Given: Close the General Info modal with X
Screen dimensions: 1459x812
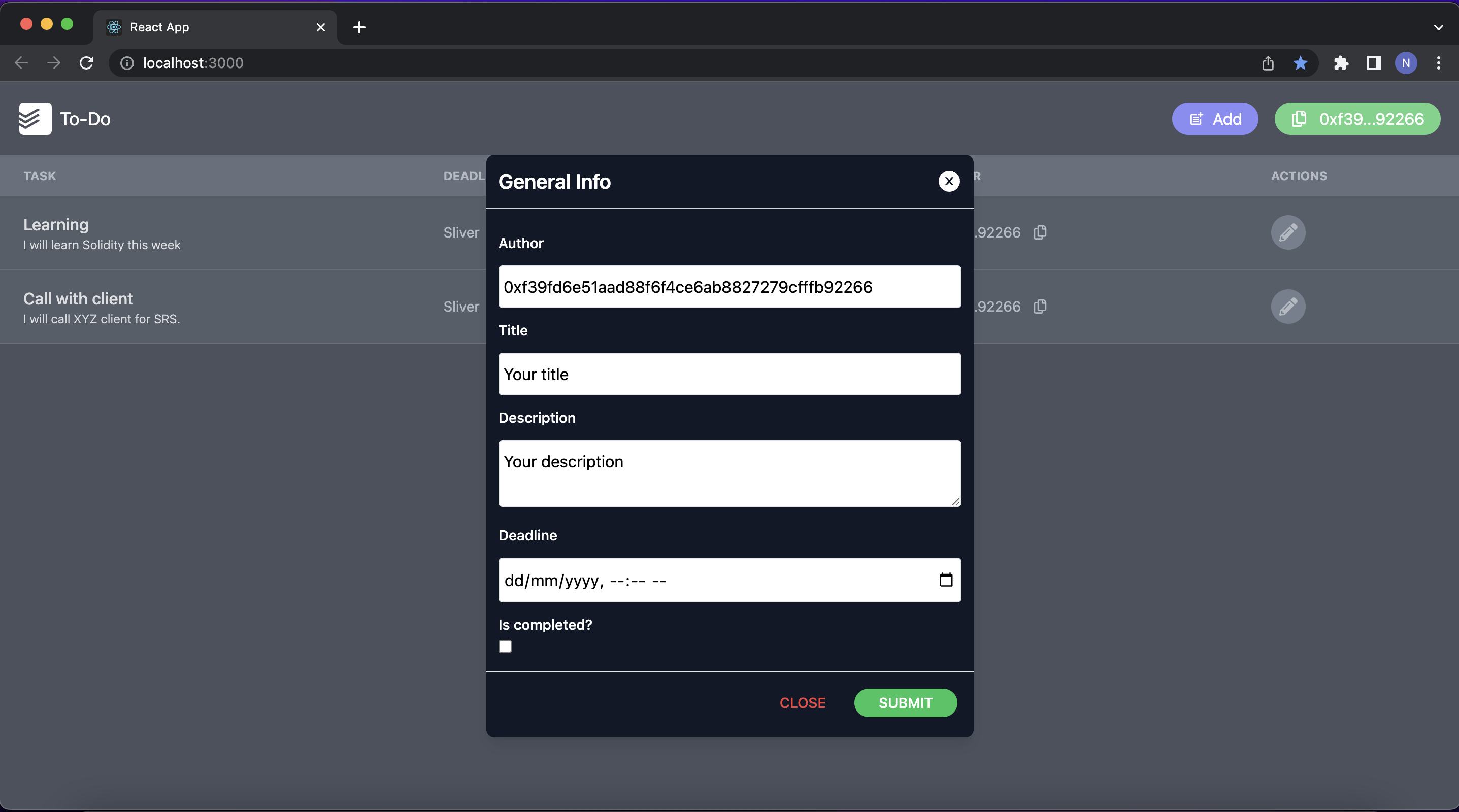Looking at the screenshot, I should point(949,181).
